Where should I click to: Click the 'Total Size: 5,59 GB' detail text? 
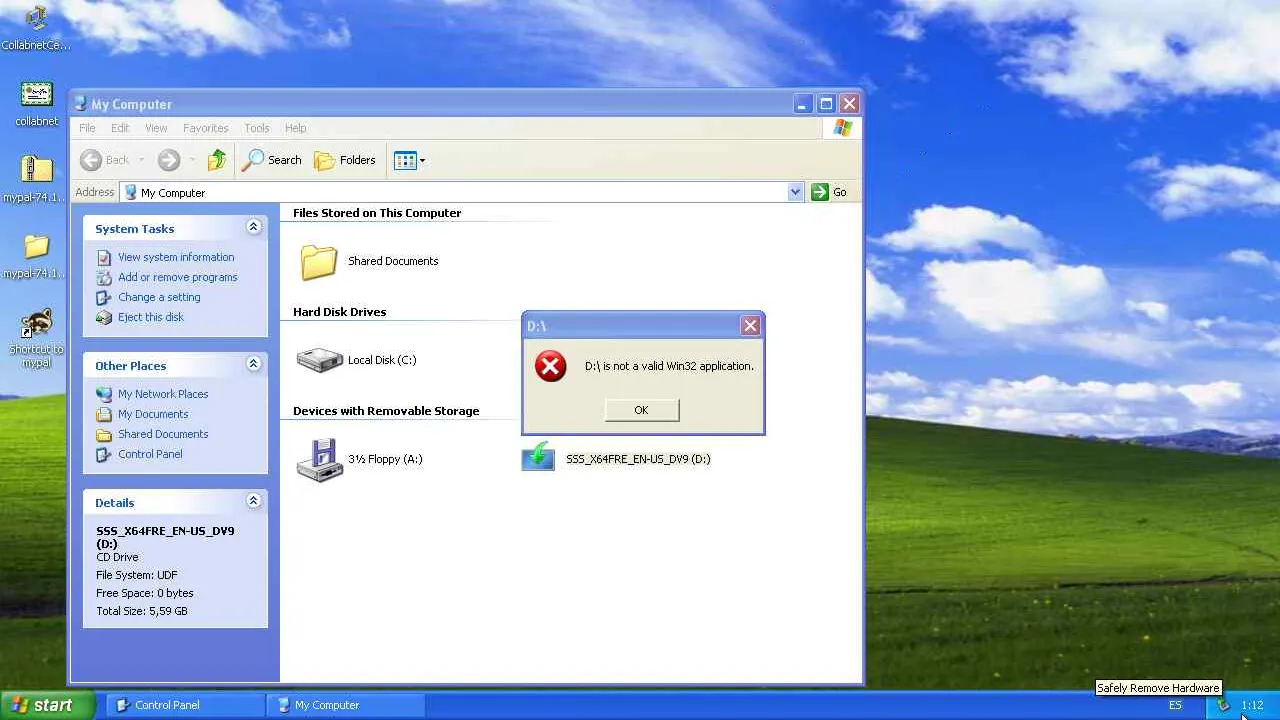click(142, 611)
